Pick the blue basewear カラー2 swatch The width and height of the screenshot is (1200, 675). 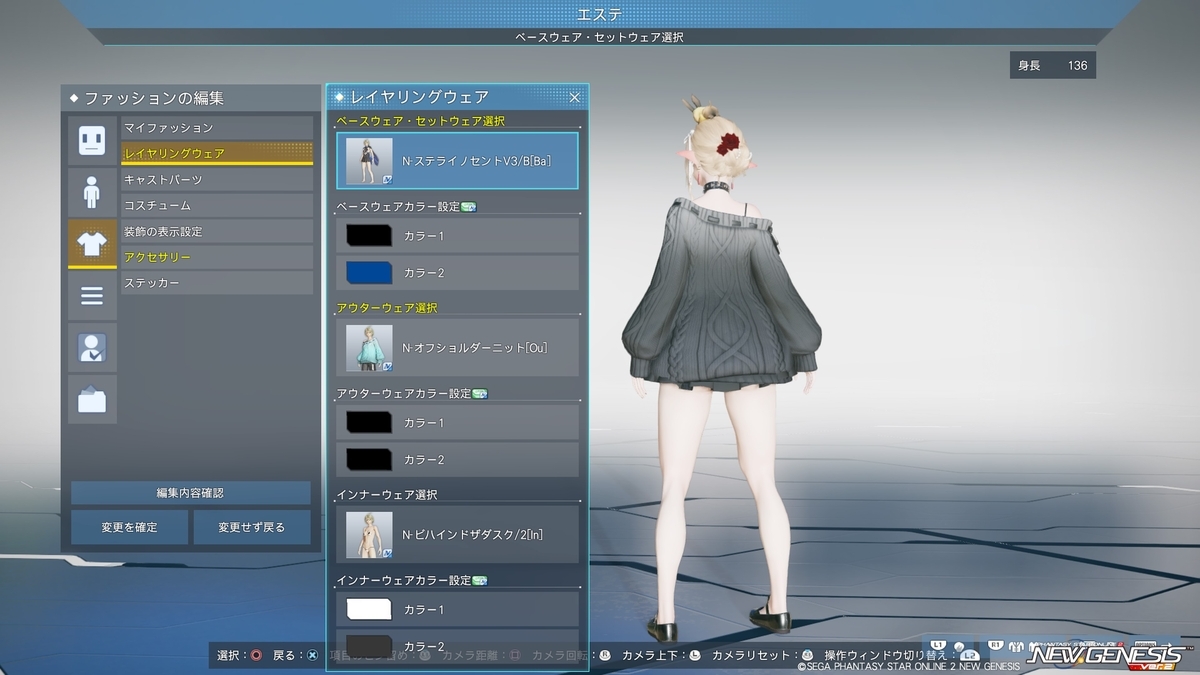369,273
